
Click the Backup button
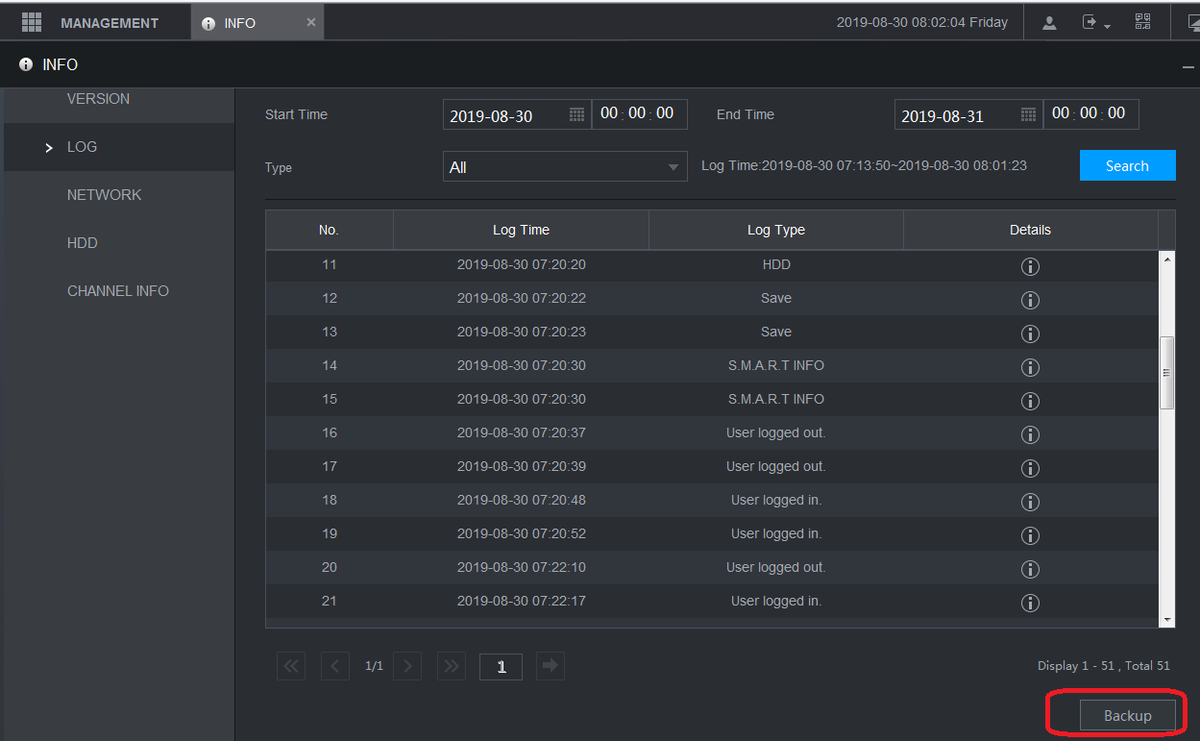(1127, 716)
